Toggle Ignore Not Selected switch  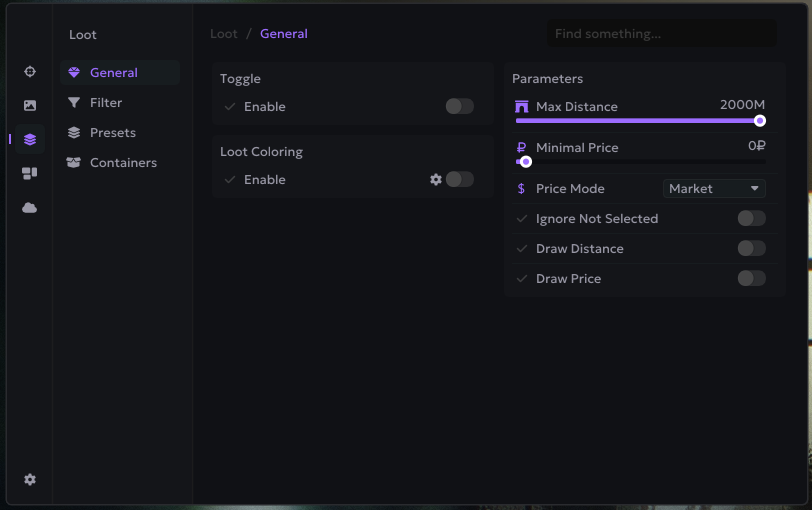tap(751, 219)
